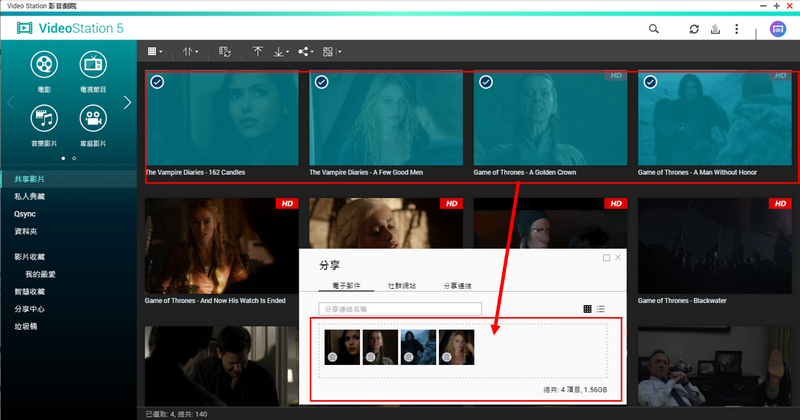This screenshot has width=800, height=420.
Task: Switch to 分享連結 tab in share dialog
Action: click(457, 286)
